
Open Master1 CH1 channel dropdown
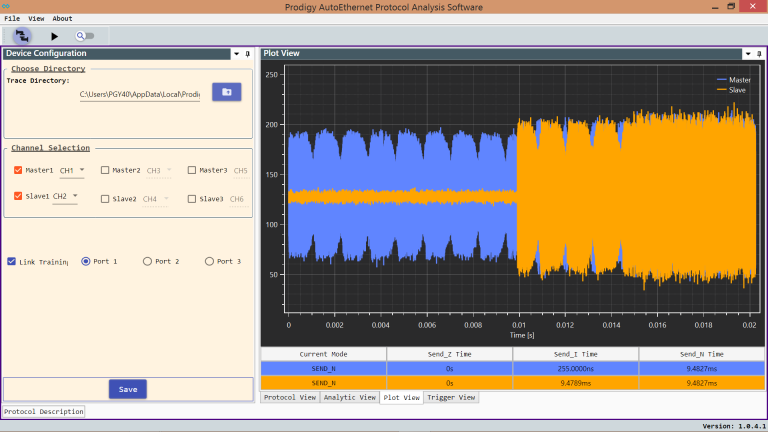(x=72, y=170)
